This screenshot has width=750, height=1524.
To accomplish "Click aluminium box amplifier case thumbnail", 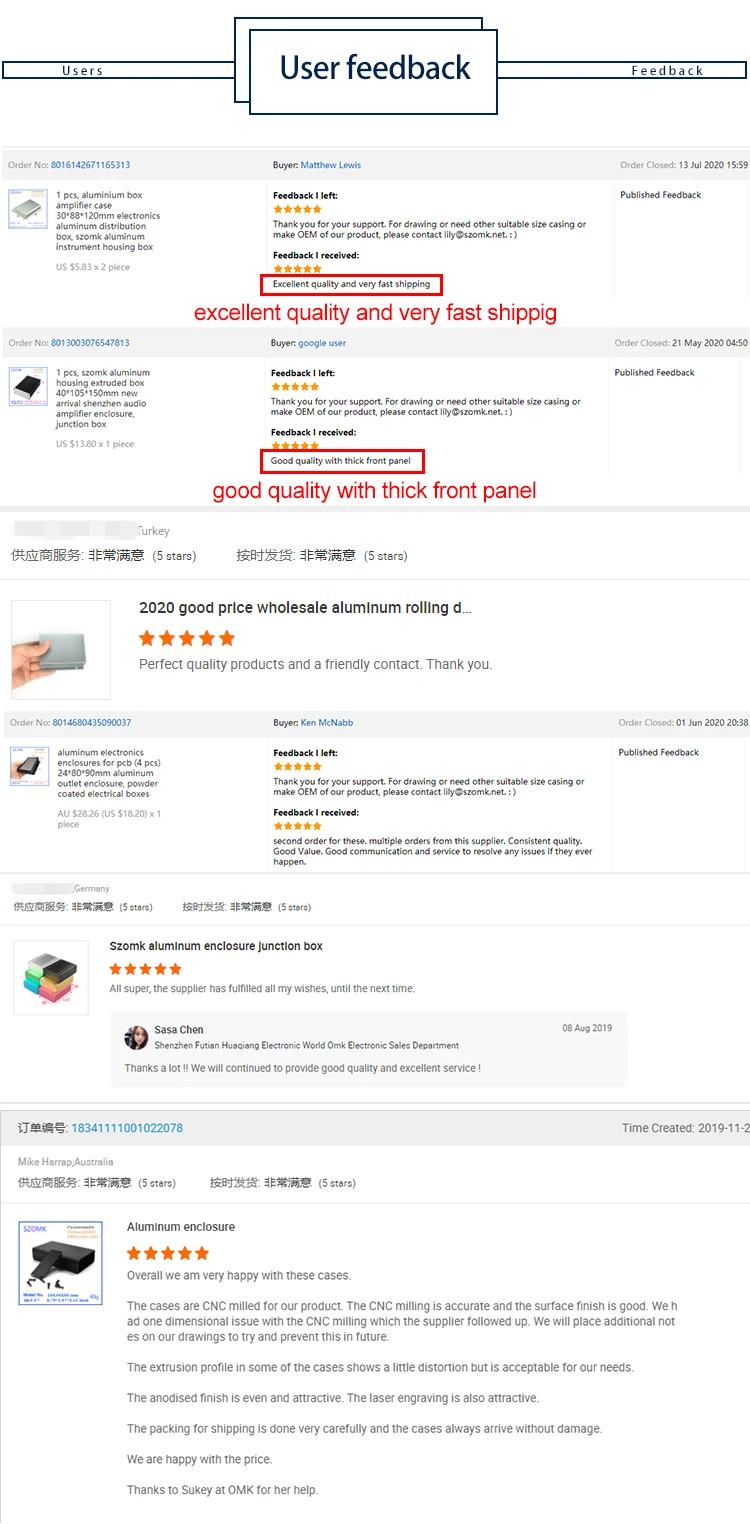I will pyautogui.click(x=28, y=209).
